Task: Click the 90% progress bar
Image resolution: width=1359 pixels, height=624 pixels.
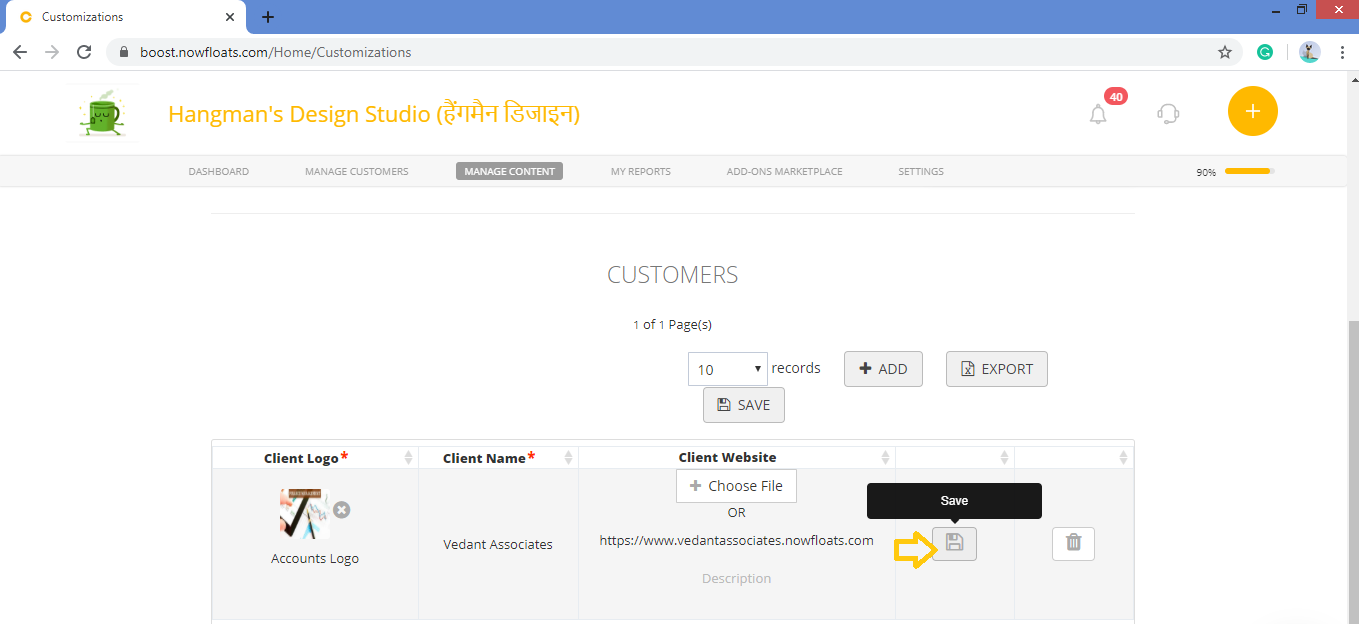Action: 1250,171
